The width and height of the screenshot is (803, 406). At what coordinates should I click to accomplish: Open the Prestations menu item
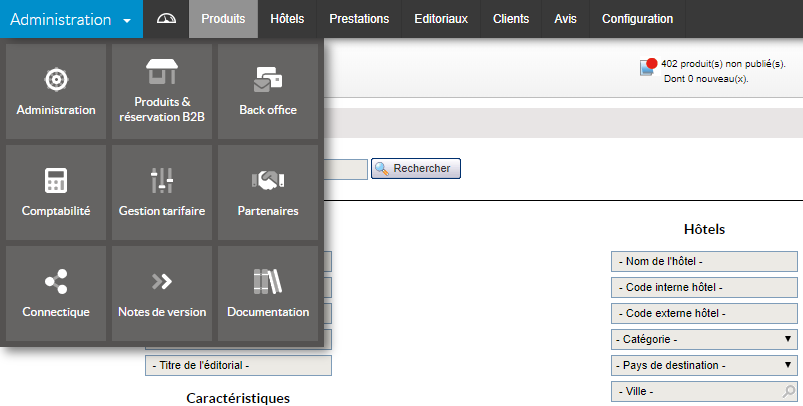pyautogui.click(x=360, y=19)
